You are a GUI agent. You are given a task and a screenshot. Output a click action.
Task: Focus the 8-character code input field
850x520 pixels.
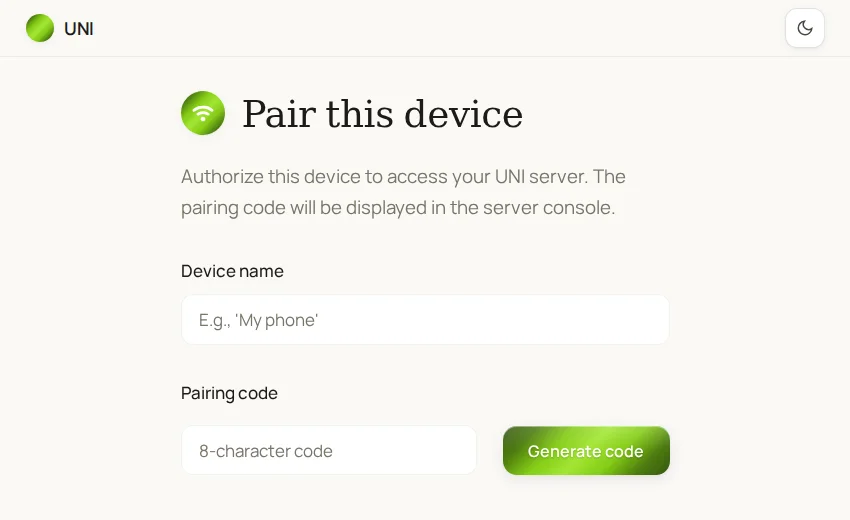click(x=329, y=450)
